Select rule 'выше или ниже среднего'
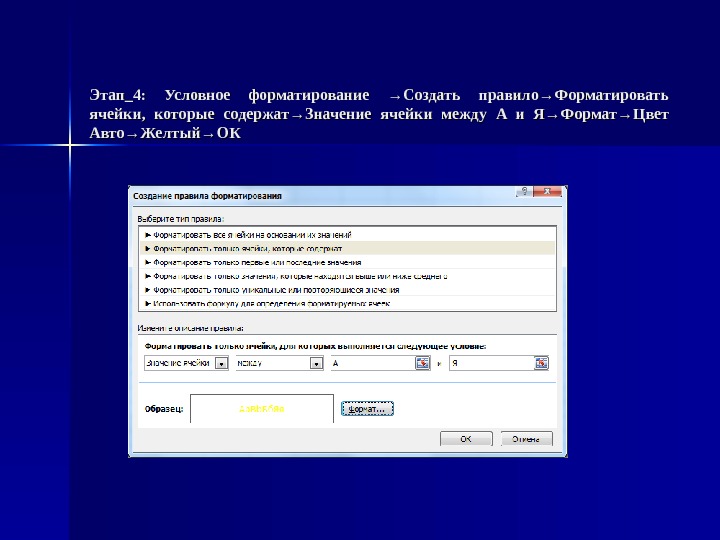The image size is (720, 540). (347, 276)
